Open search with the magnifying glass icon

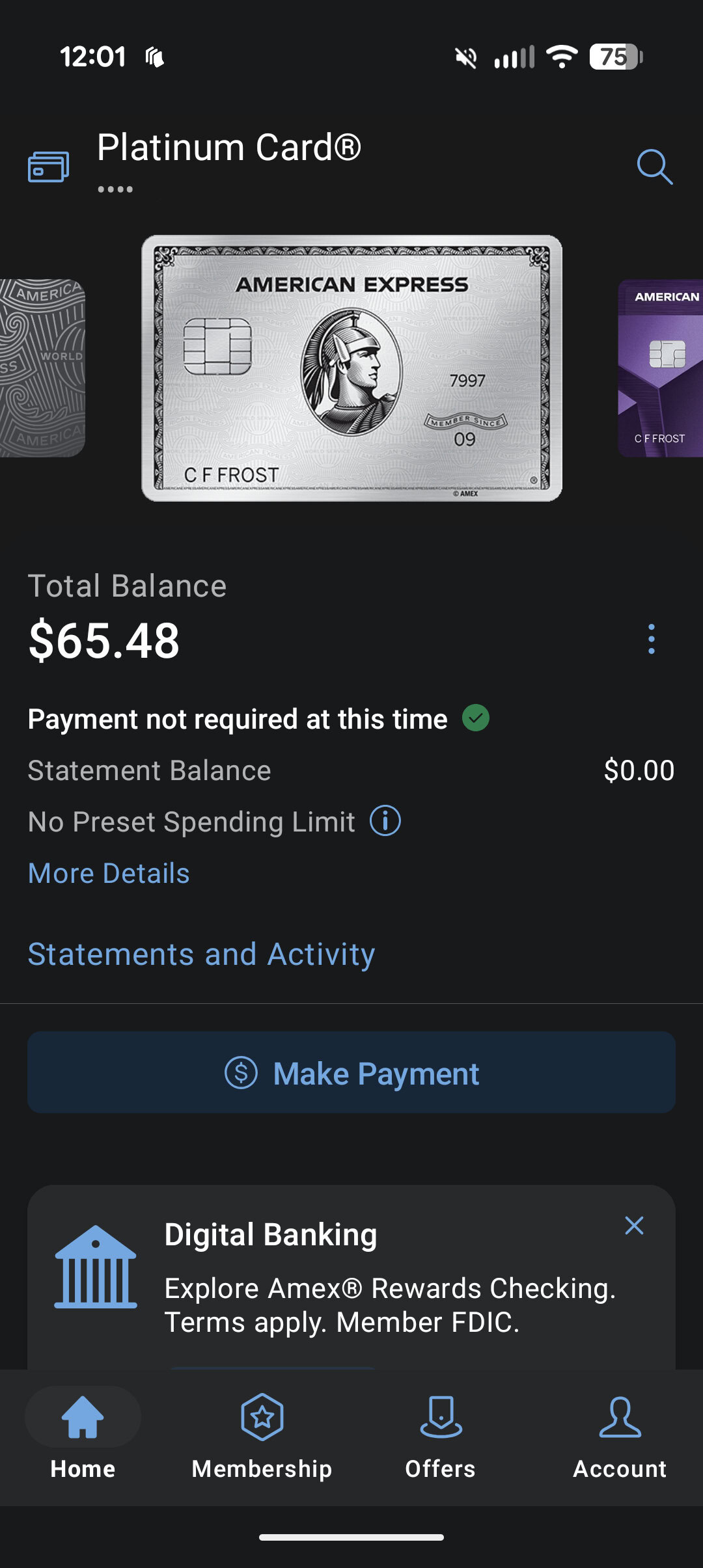(654, 167)
